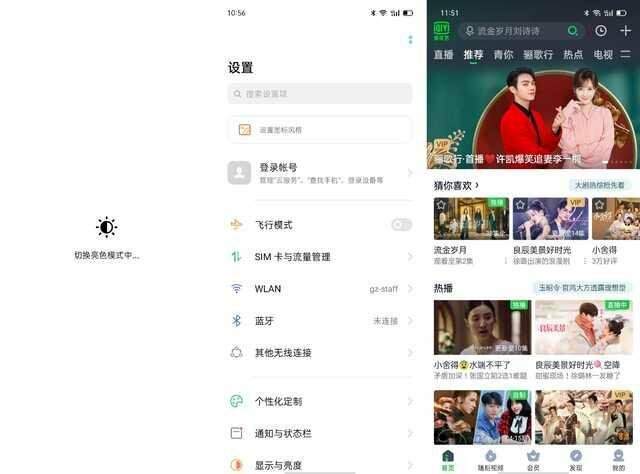640x474 pixels.
Task: Tap the plus icon in iQIYI header
Action: point(625,31)
